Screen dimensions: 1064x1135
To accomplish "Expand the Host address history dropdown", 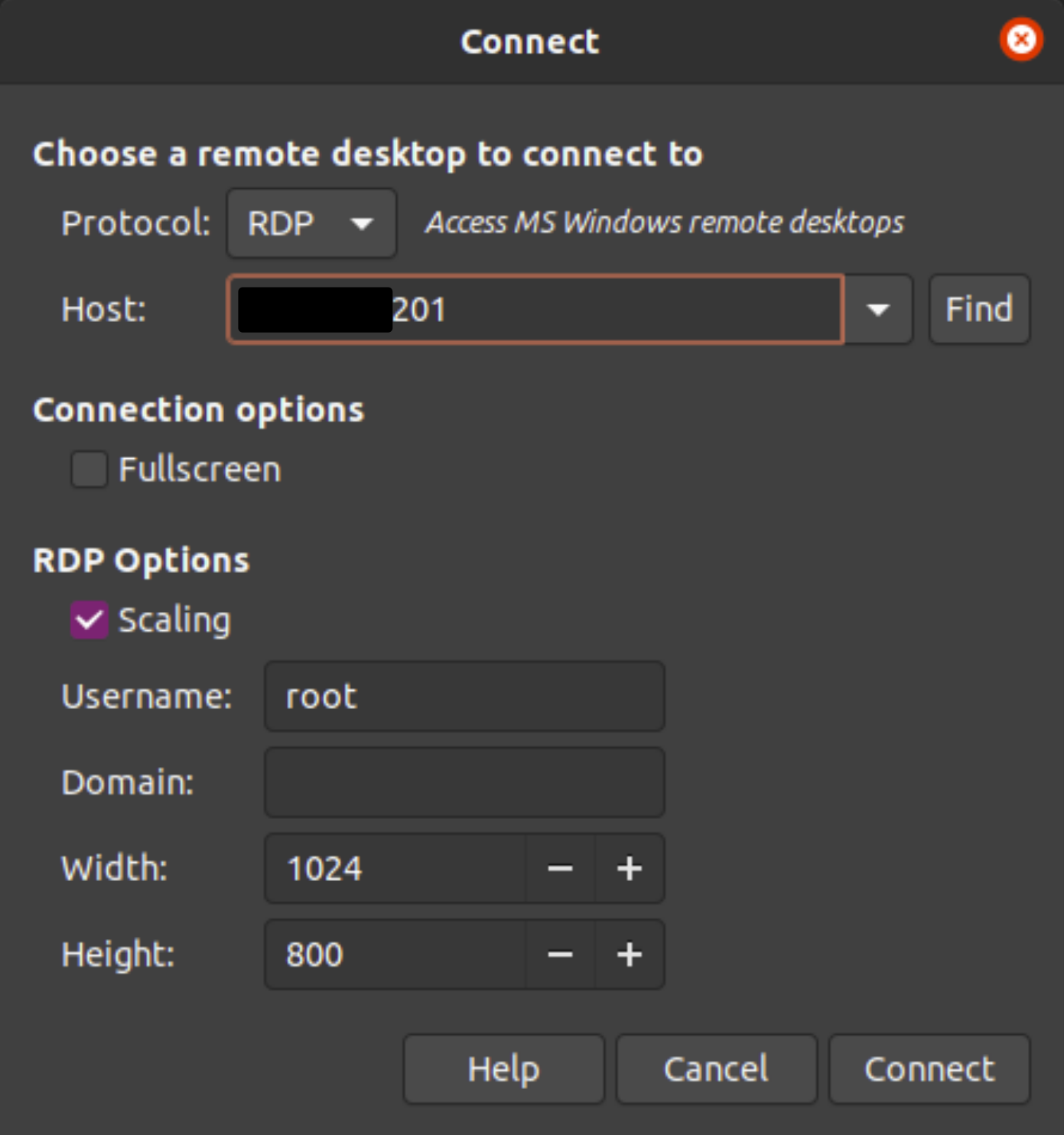I will coord(877,309).
